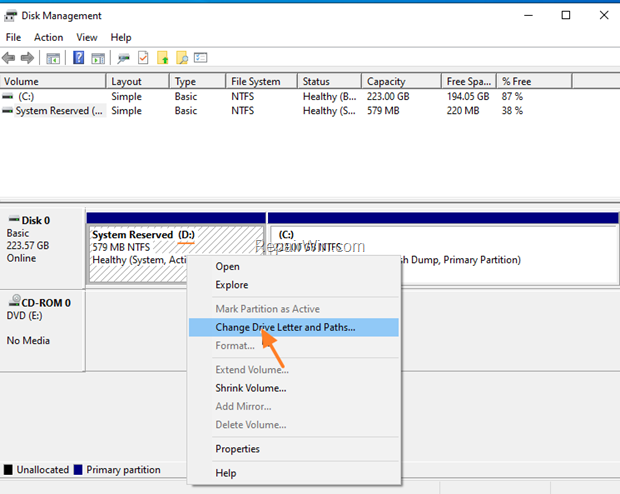Screen dimensions: 620x494
Task: Click the No Media text under CD-ROM 0
Action: coord(28,341)
